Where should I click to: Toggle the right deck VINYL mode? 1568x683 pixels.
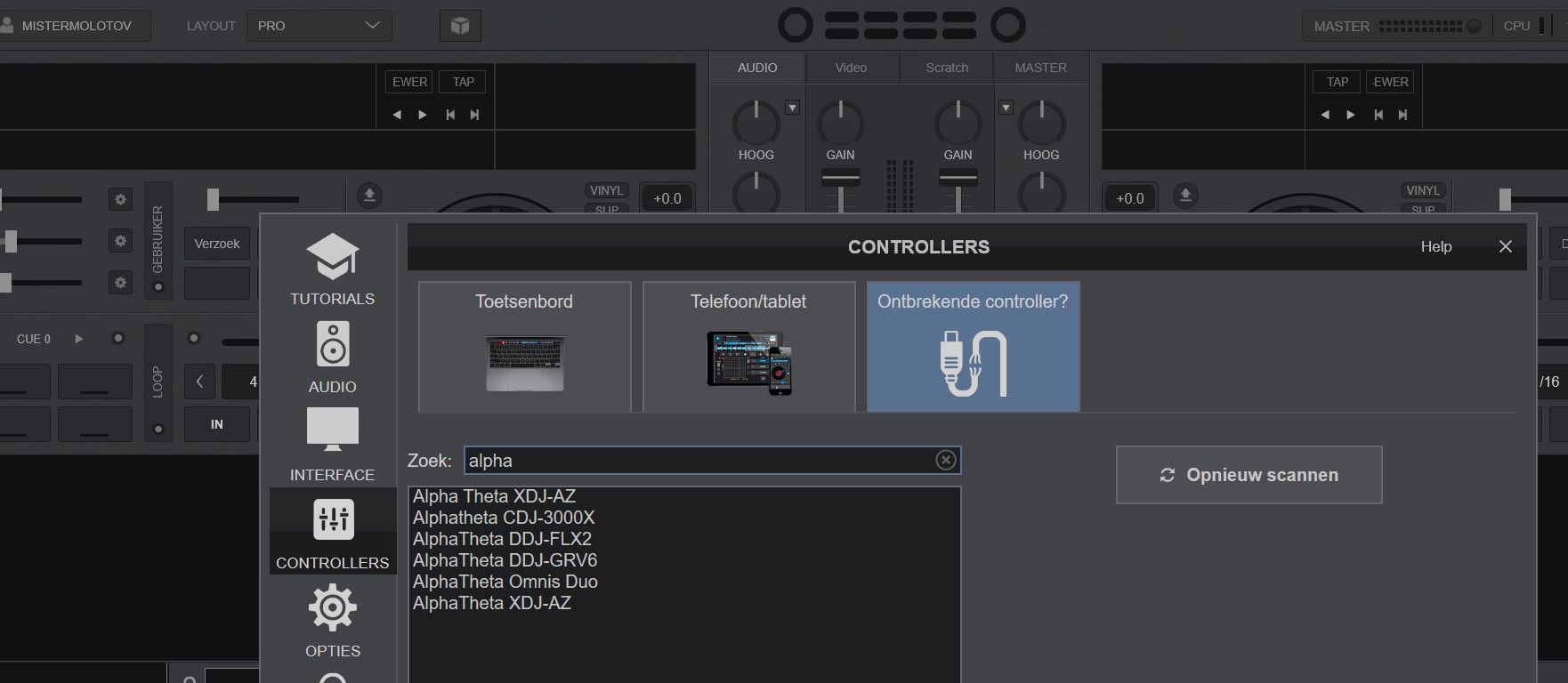click(x=1422, y=190)
